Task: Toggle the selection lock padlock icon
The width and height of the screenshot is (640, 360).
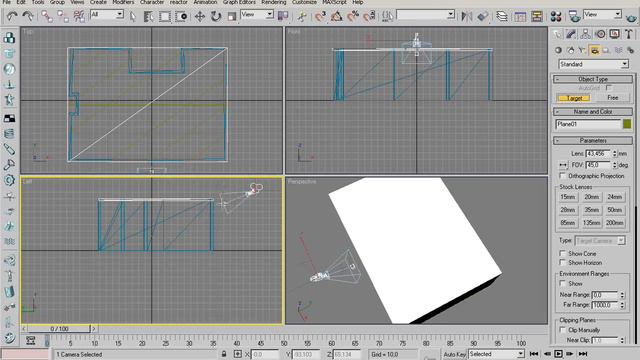Action: 224,354
